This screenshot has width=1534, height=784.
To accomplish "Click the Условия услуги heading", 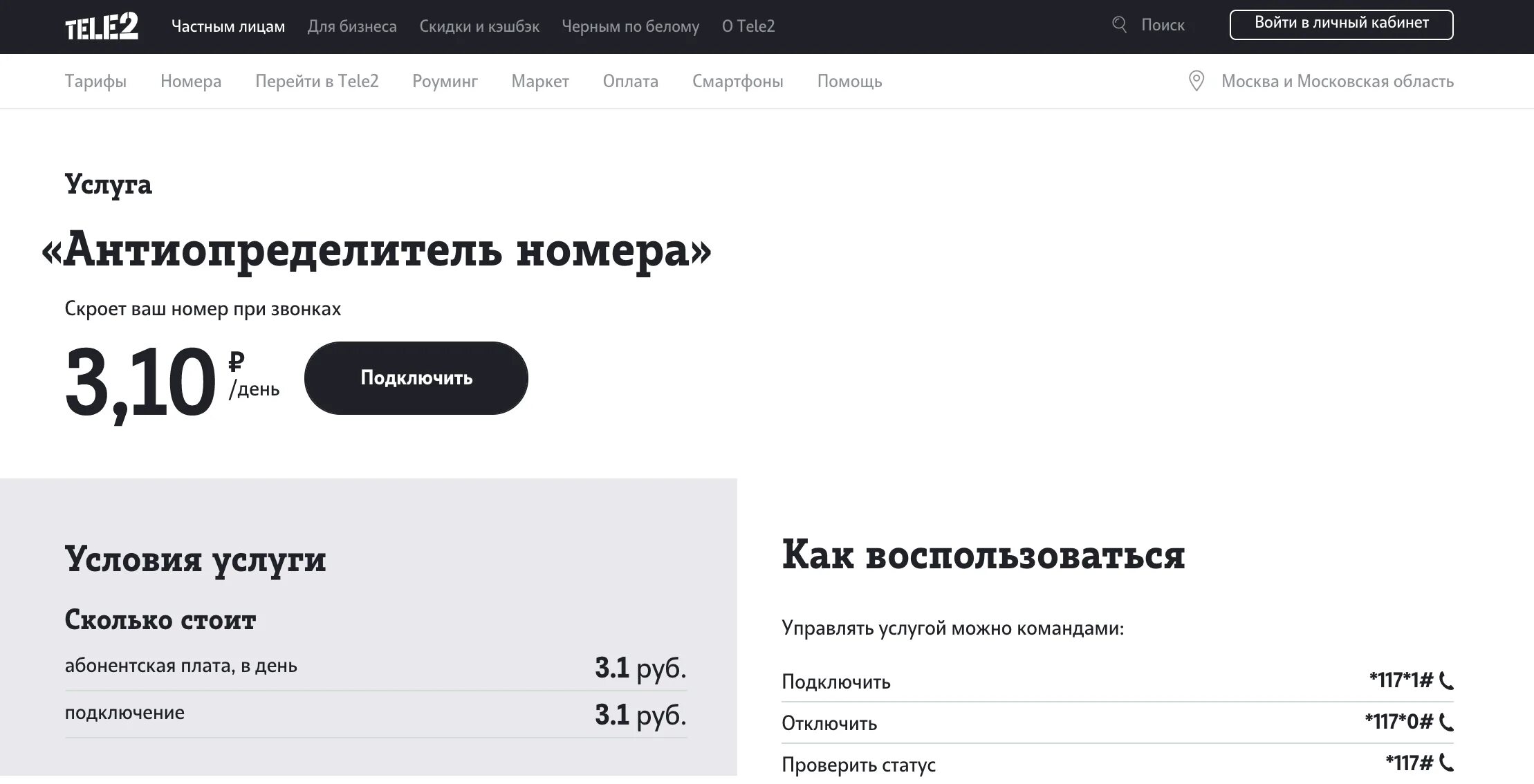I will tap(195, 559).
